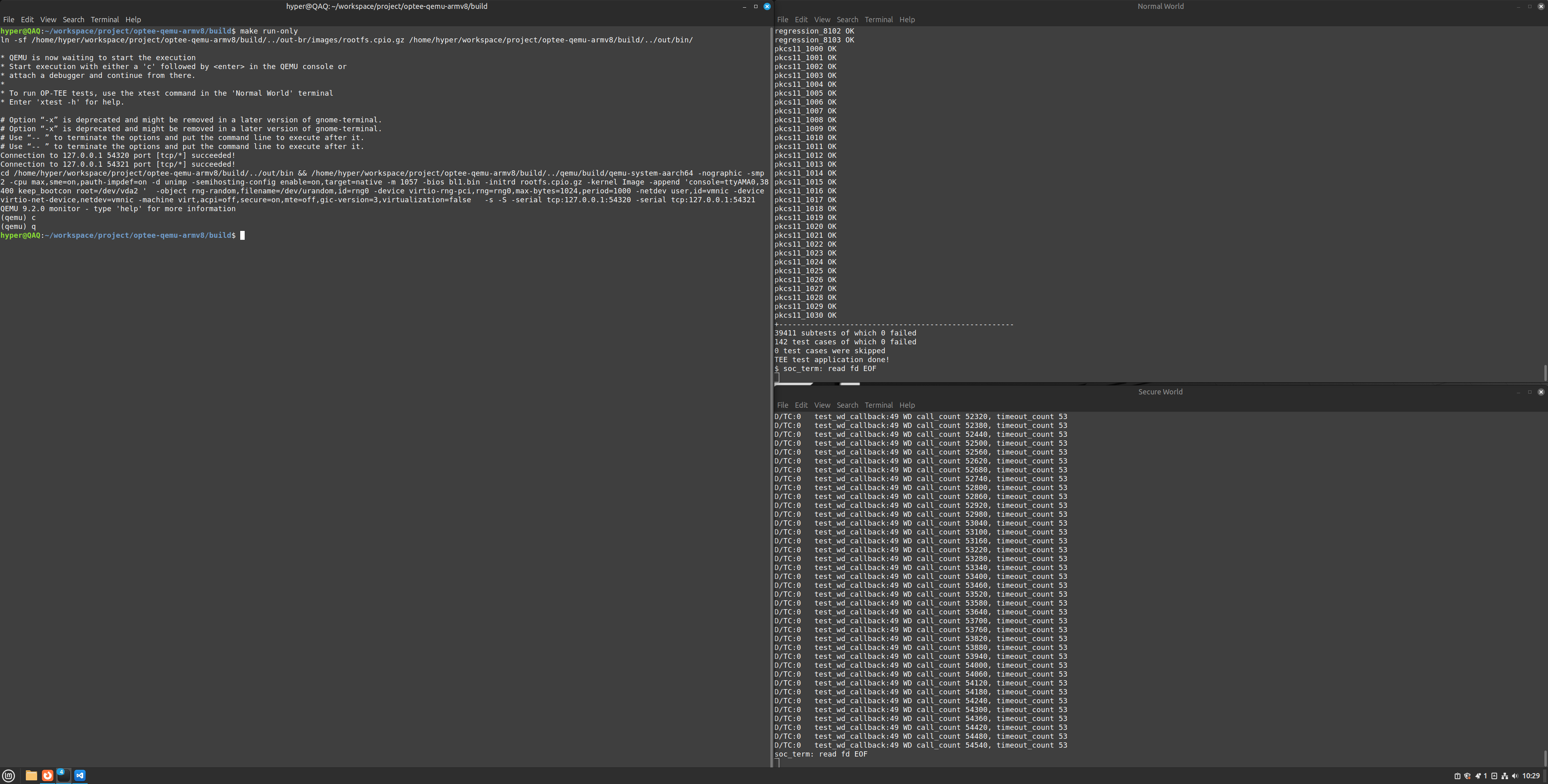Close the build terminal window
The width and height of the screenshot is (1548, 784).
click(767, 6)
